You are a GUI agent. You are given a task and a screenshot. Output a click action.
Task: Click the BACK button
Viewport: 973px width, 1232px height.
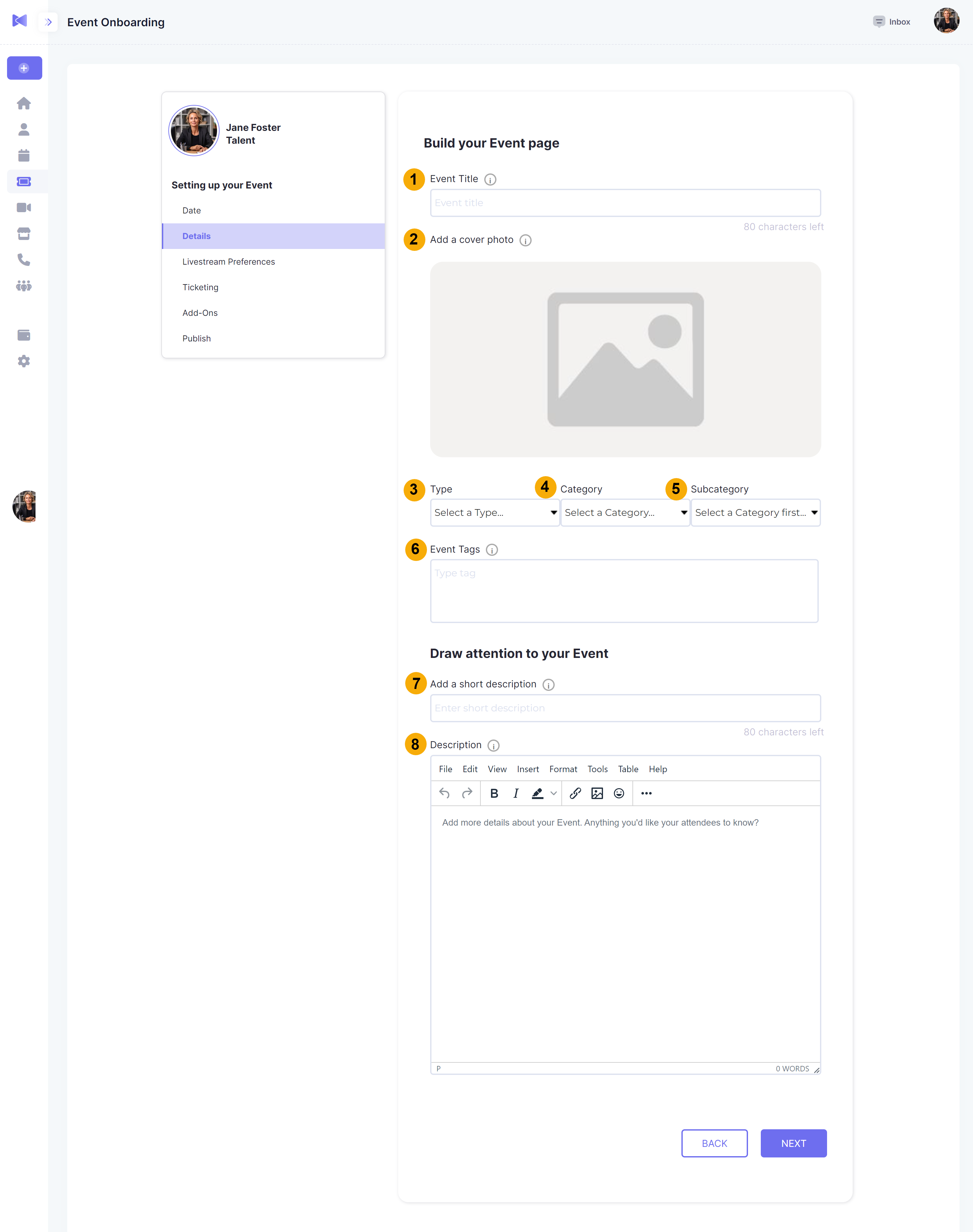coord(714,1143)
